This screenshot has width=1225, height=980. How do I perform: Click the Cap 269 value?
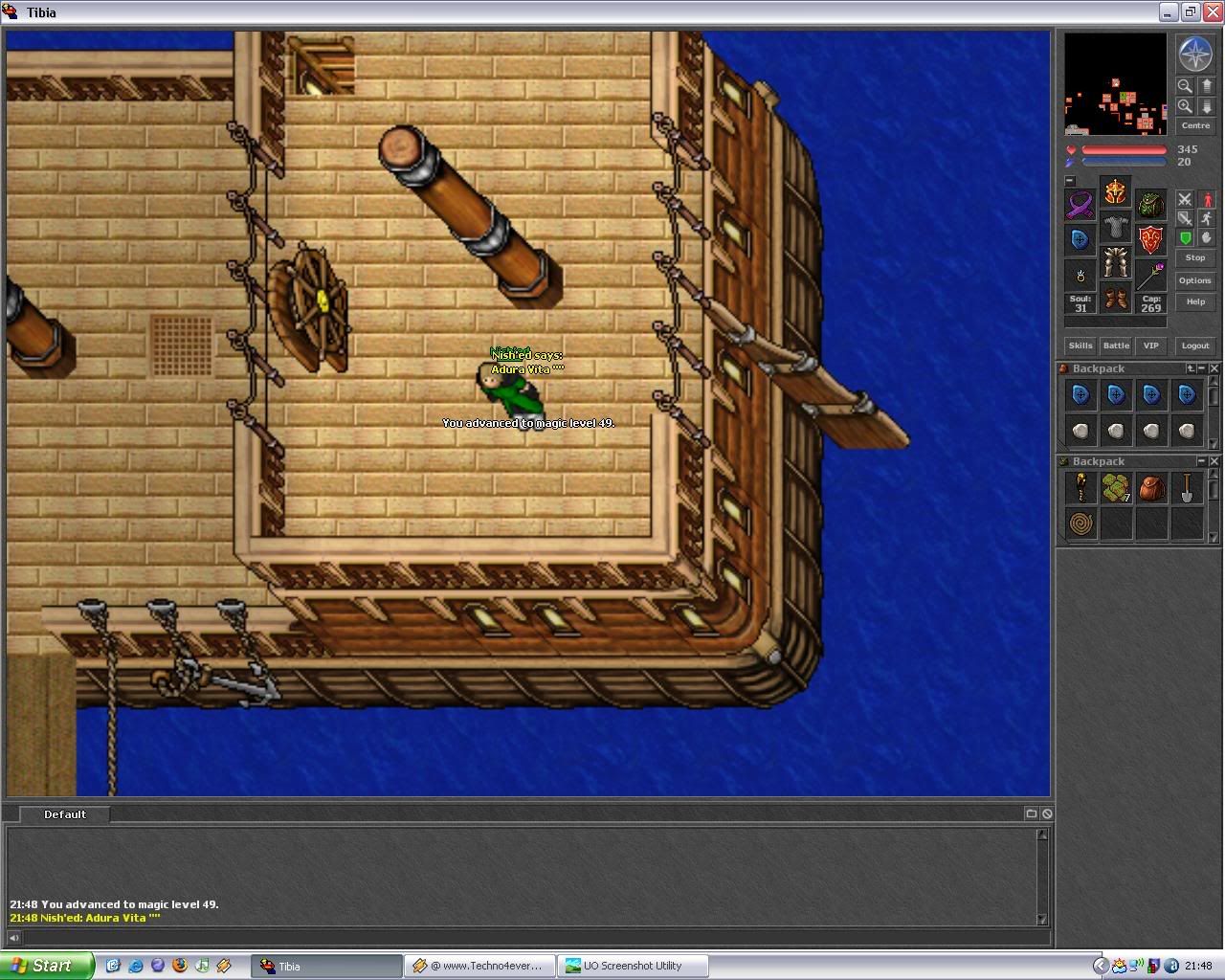coord(1151,304)
